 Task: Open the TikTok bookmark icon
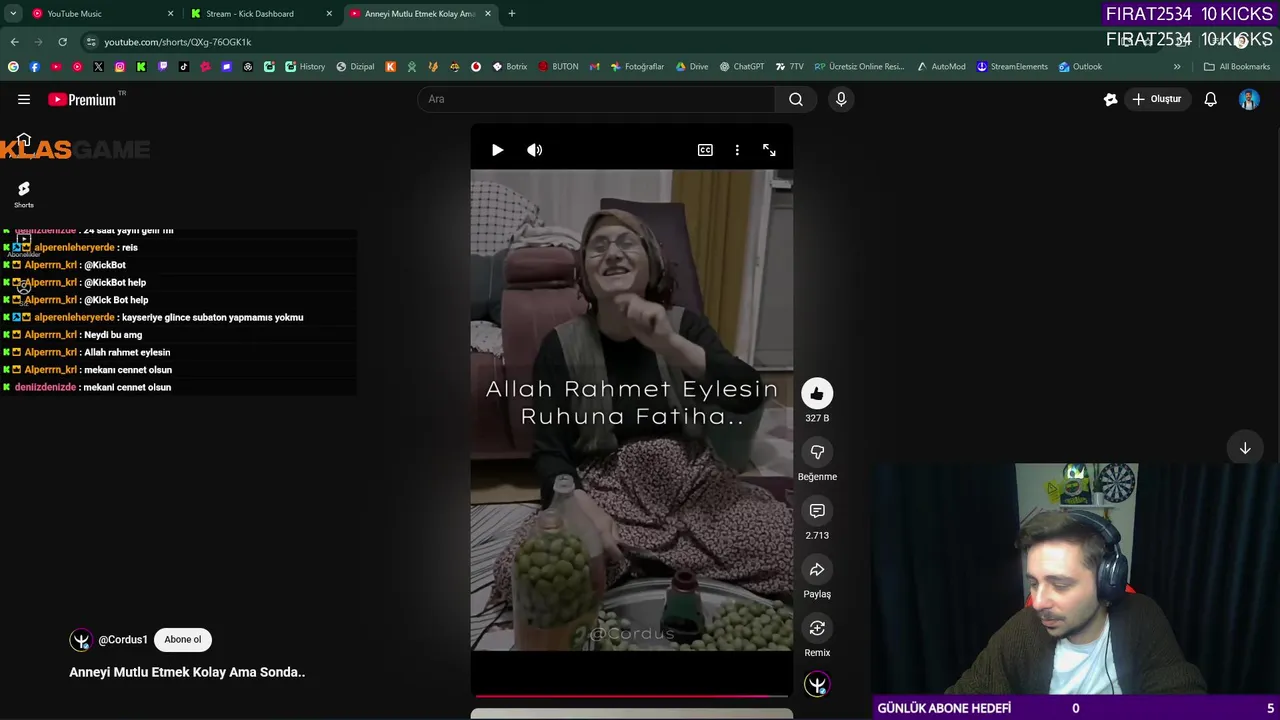(184, 67)
